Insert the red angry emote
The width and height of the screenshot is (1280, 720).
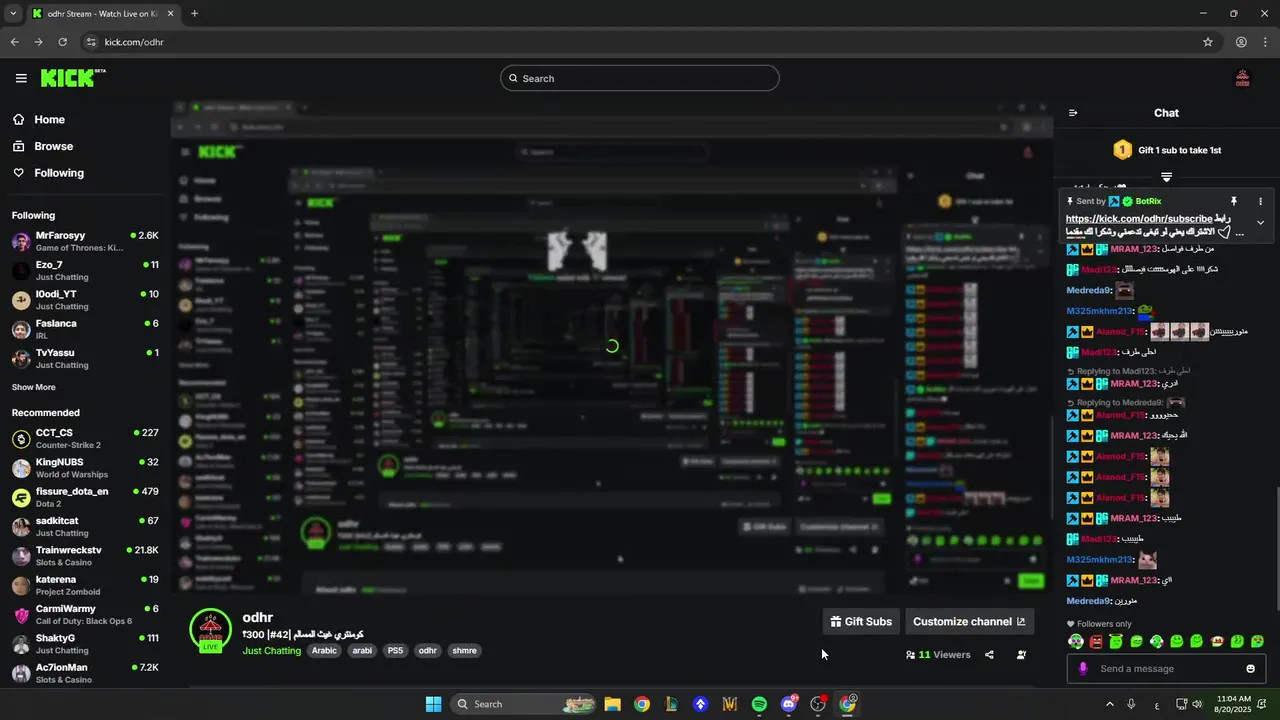pos(1096,641)
